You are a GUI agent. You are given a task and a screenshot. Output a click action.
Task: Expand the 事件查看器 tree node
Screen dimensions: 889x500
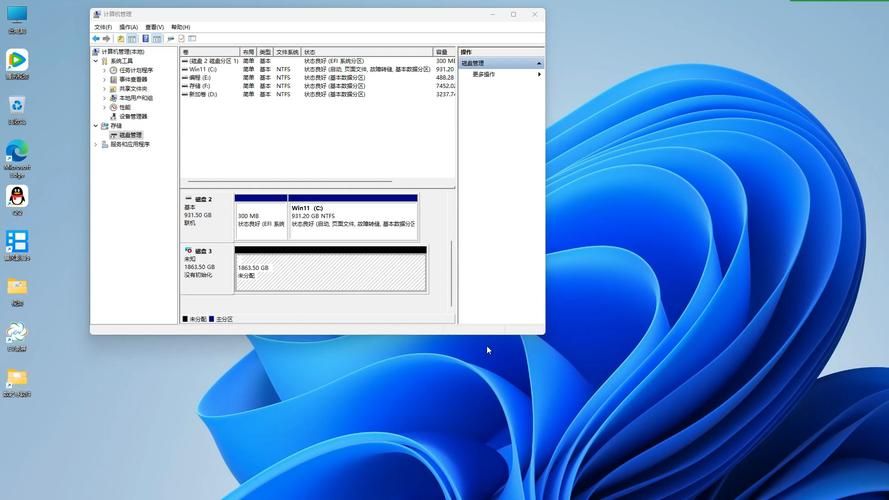coord(104,79)
